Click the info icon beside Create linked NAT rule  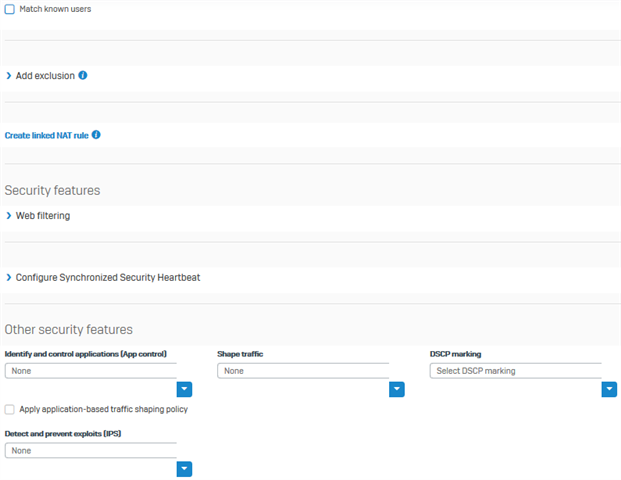pyautogui.click(x=96, y=135)
